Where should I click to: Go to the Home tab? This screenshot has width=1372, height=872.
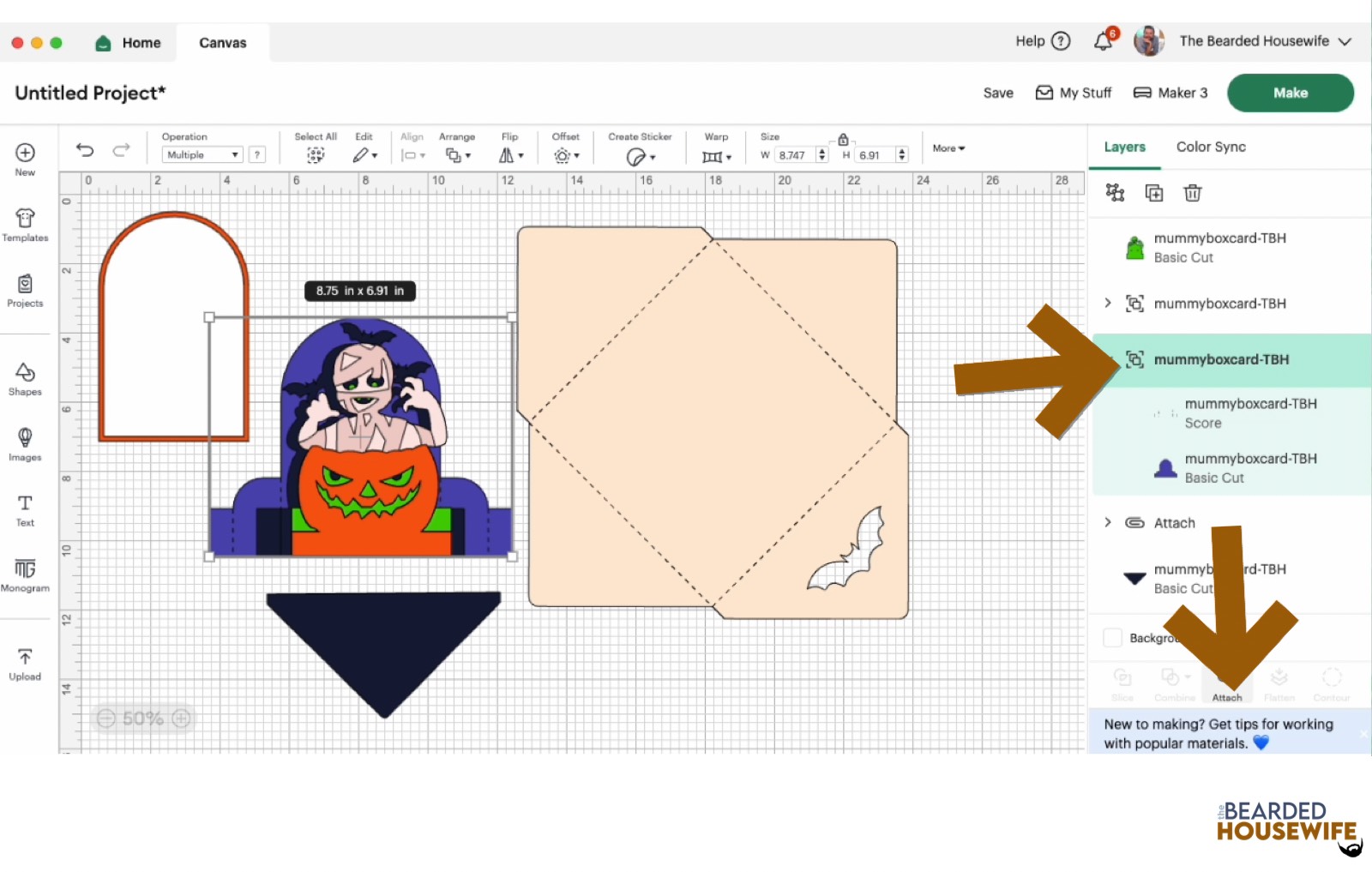tap(129, 43)
